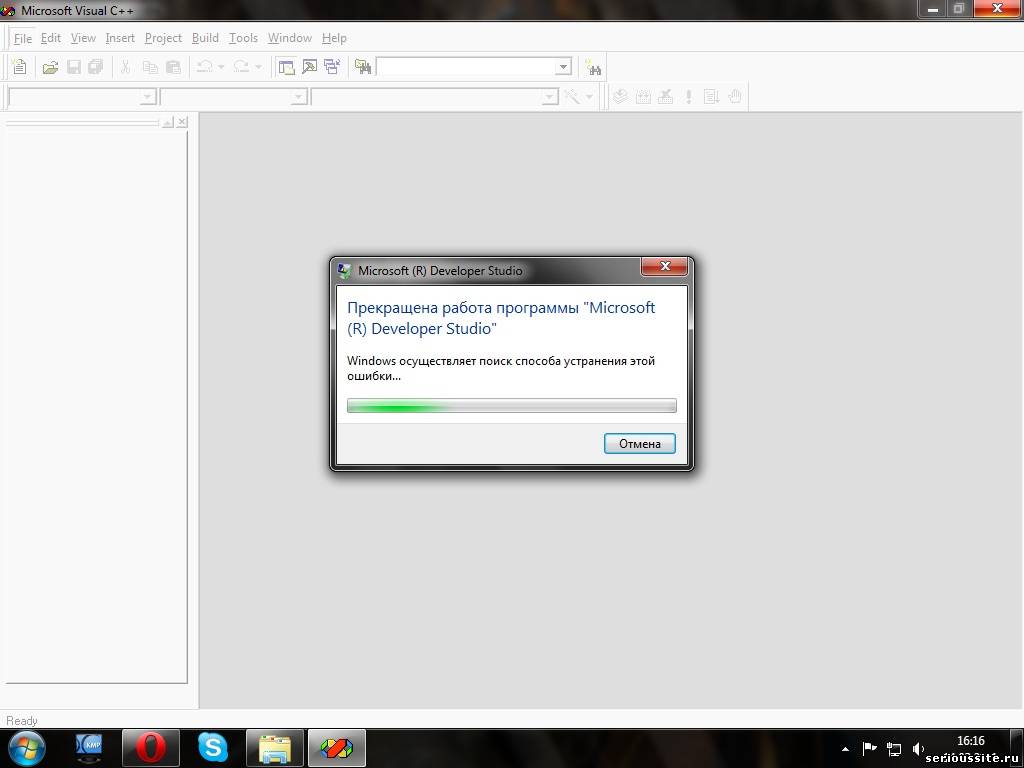Open the Build menu
The width and height of the screenshot is (1024, 768).
click(x=205, y=38)
